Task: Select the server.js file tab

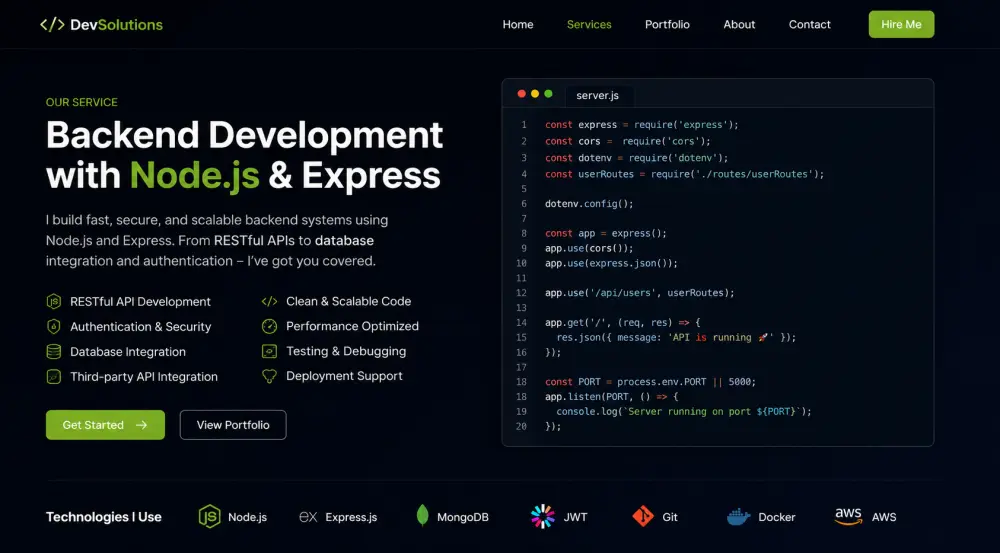Action: click(598, 96)
